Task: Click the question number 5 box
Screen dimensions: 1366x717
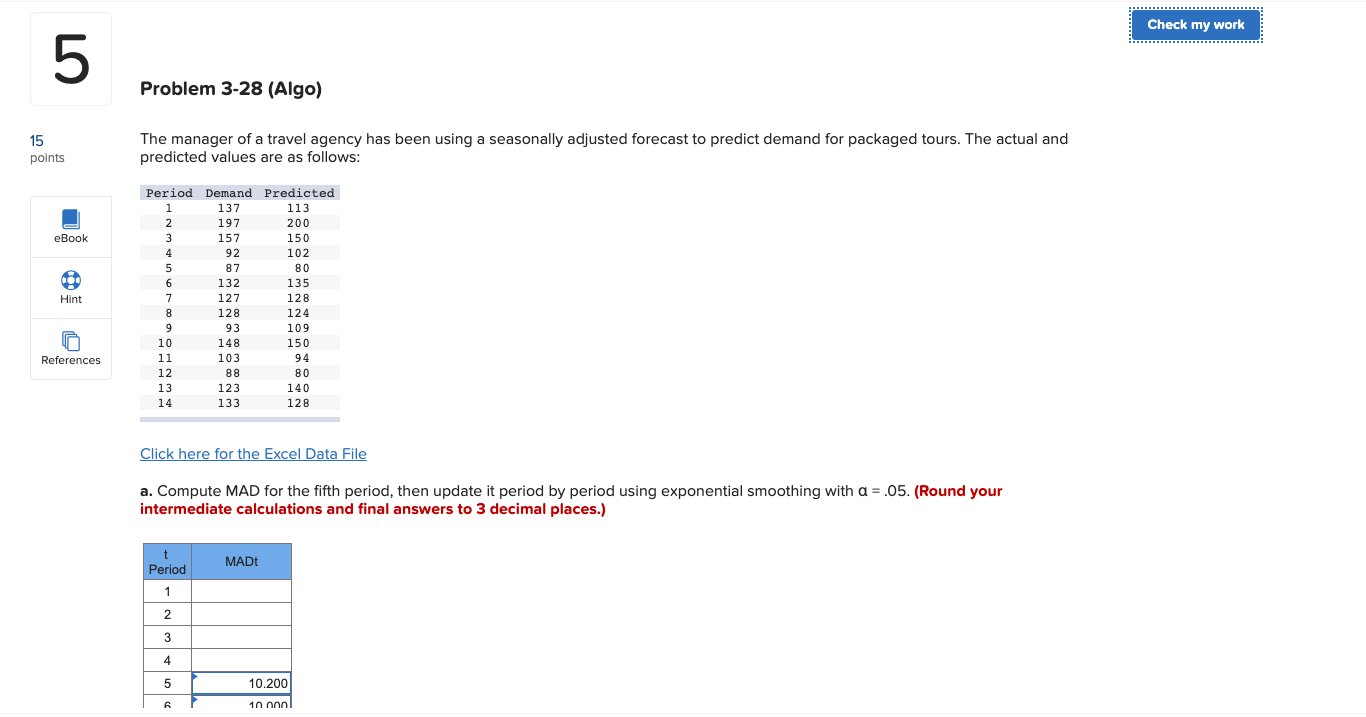Action: [x=70, y=58]
